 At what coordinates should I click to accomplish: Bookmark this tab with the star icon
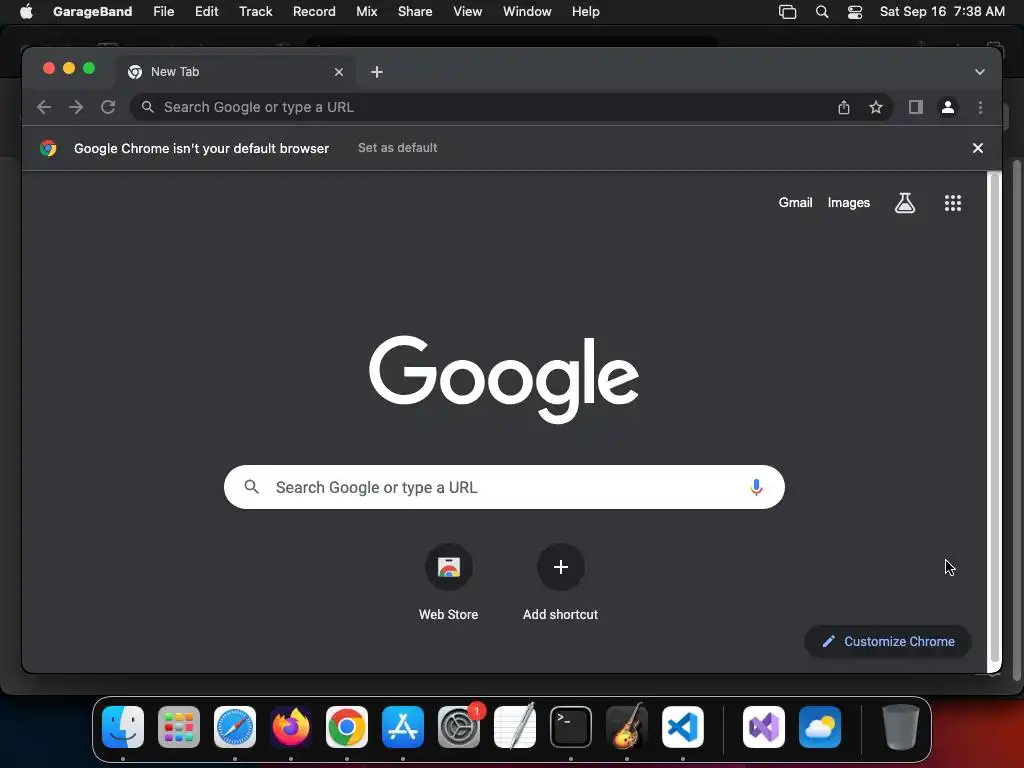tap(876, 107)
